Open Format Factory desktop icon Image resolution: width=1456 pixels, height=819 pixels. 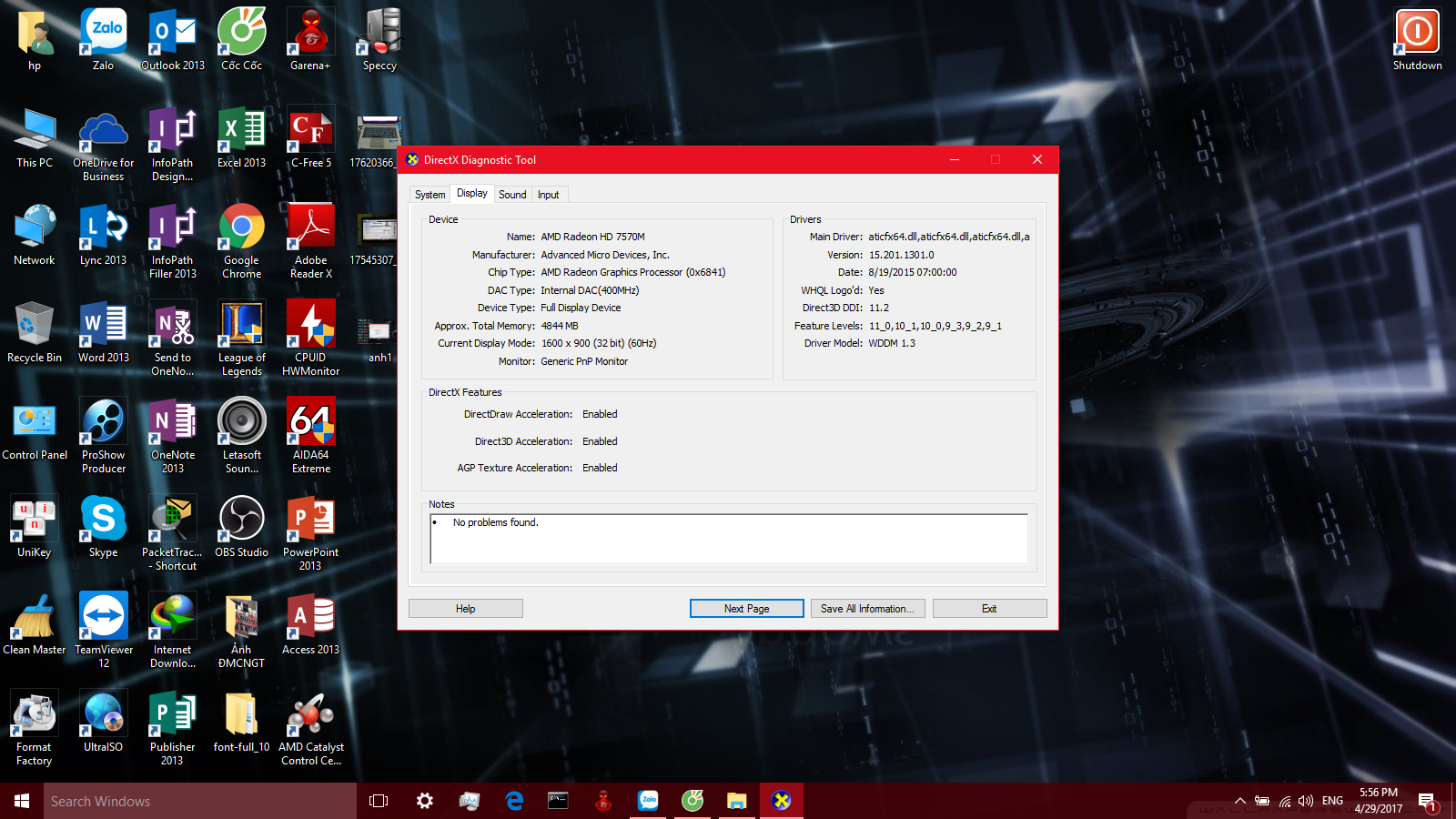(35, 728)
